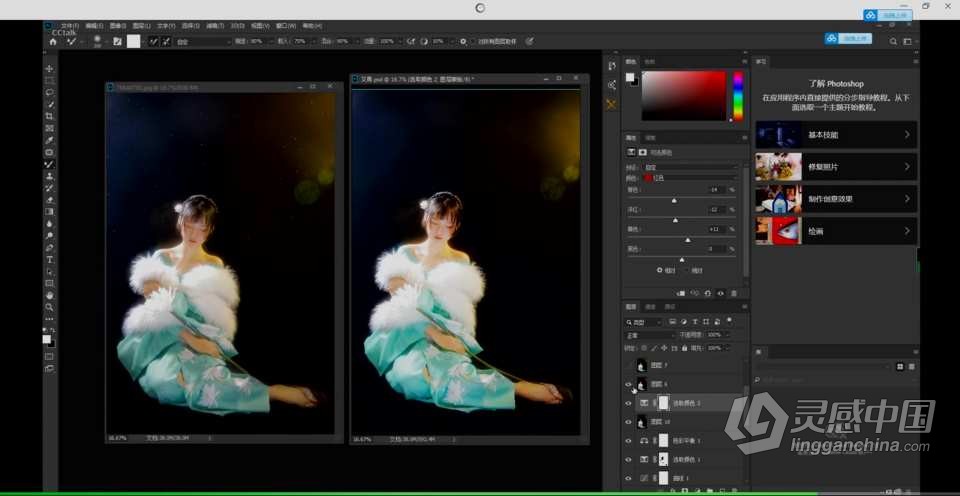This screenshot has width=960, height=496.
Task: Hide the 选取颜色 1 adjustment layer
Action: tap(628, 459)
